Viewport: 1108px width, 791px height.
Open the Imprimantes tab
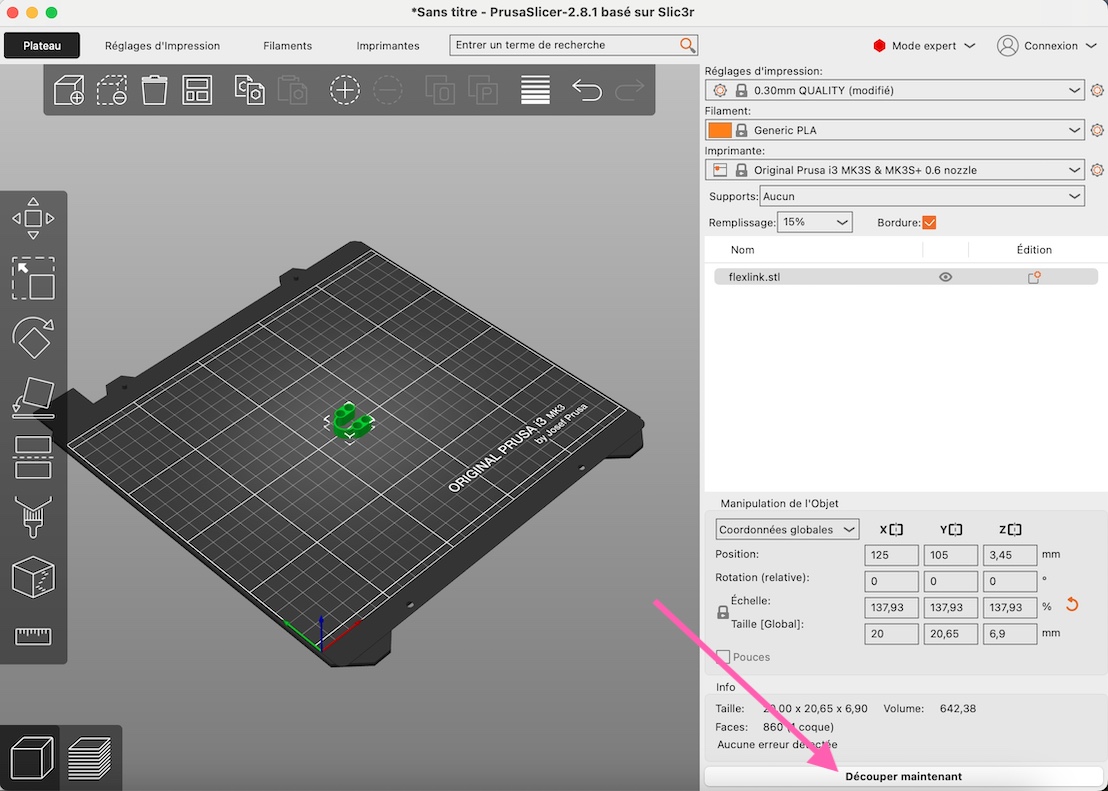tap(388, 46)
